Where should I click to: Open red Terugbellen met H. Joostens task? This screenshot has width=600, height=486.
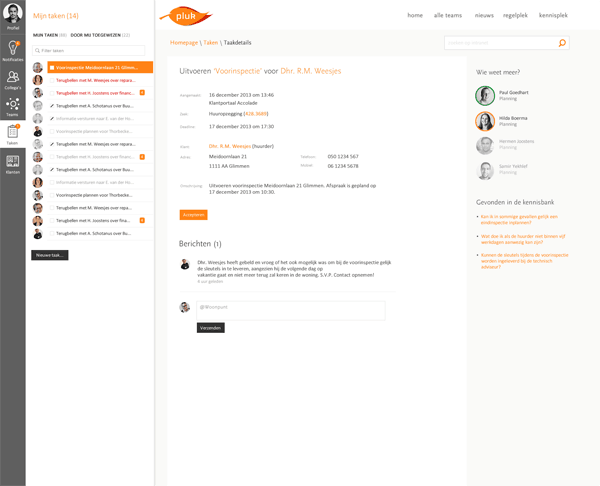(x=95, y=93)
